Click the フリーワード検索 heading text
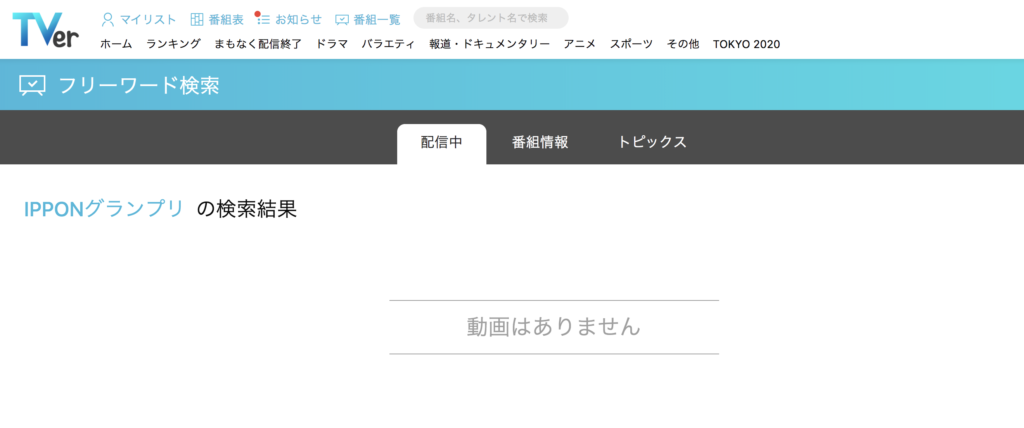 pyautogui.click(x=139, y=86)
